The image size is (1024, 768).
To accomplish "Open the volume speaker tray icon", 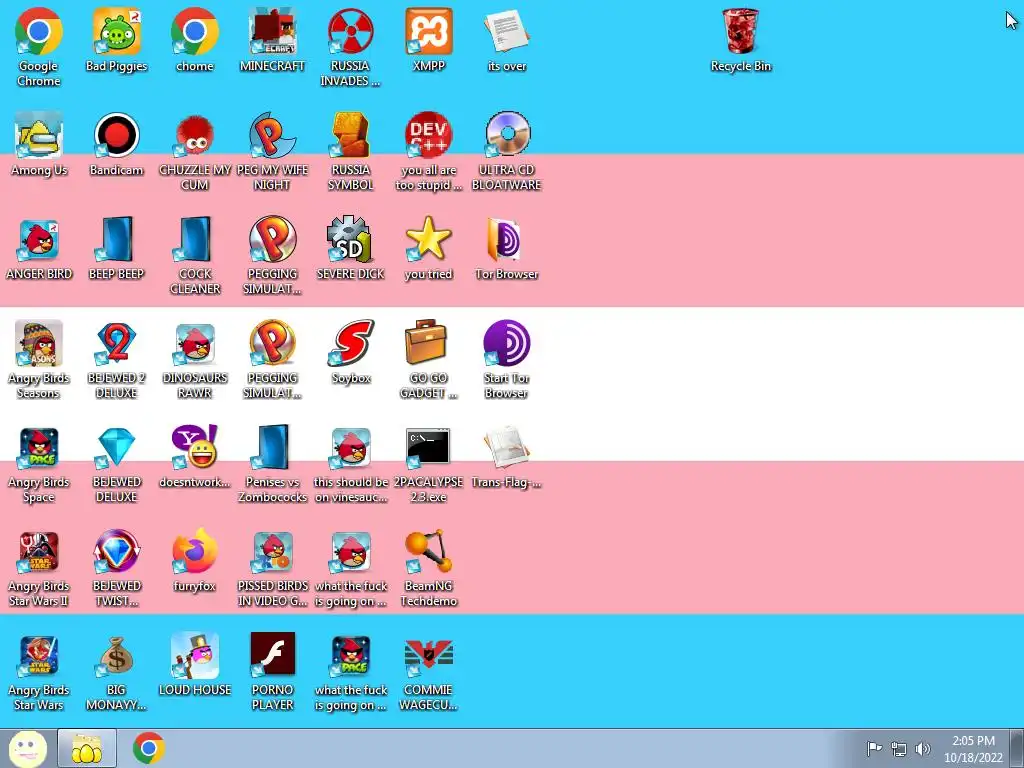I will point(923,749).
